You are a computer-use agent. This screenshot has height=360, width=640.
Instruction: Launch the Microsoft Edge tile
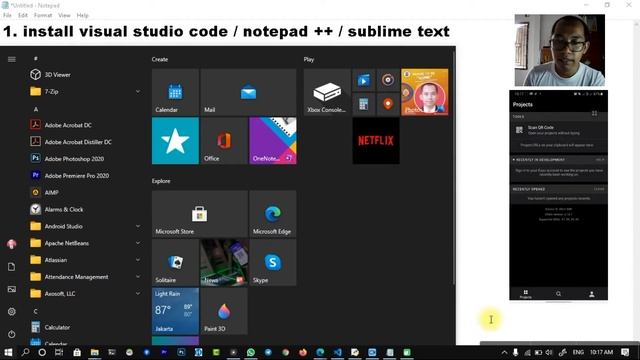coord(273,214)
